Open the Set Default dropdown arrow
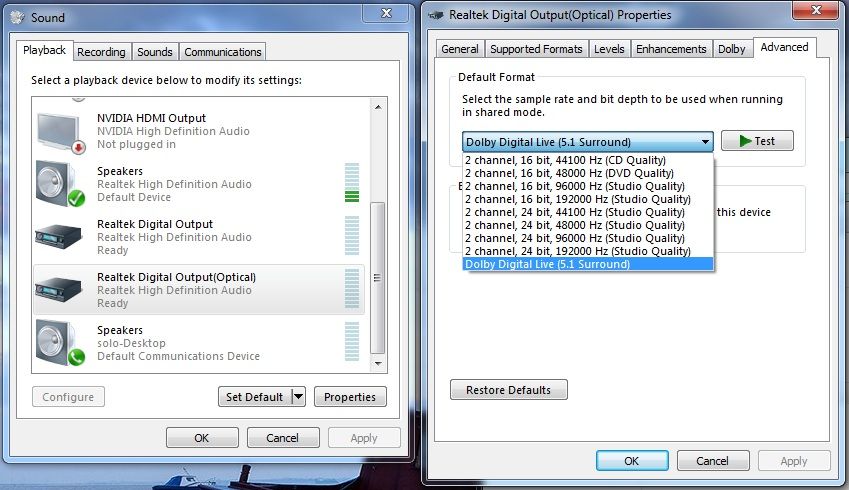 point(298,397)
